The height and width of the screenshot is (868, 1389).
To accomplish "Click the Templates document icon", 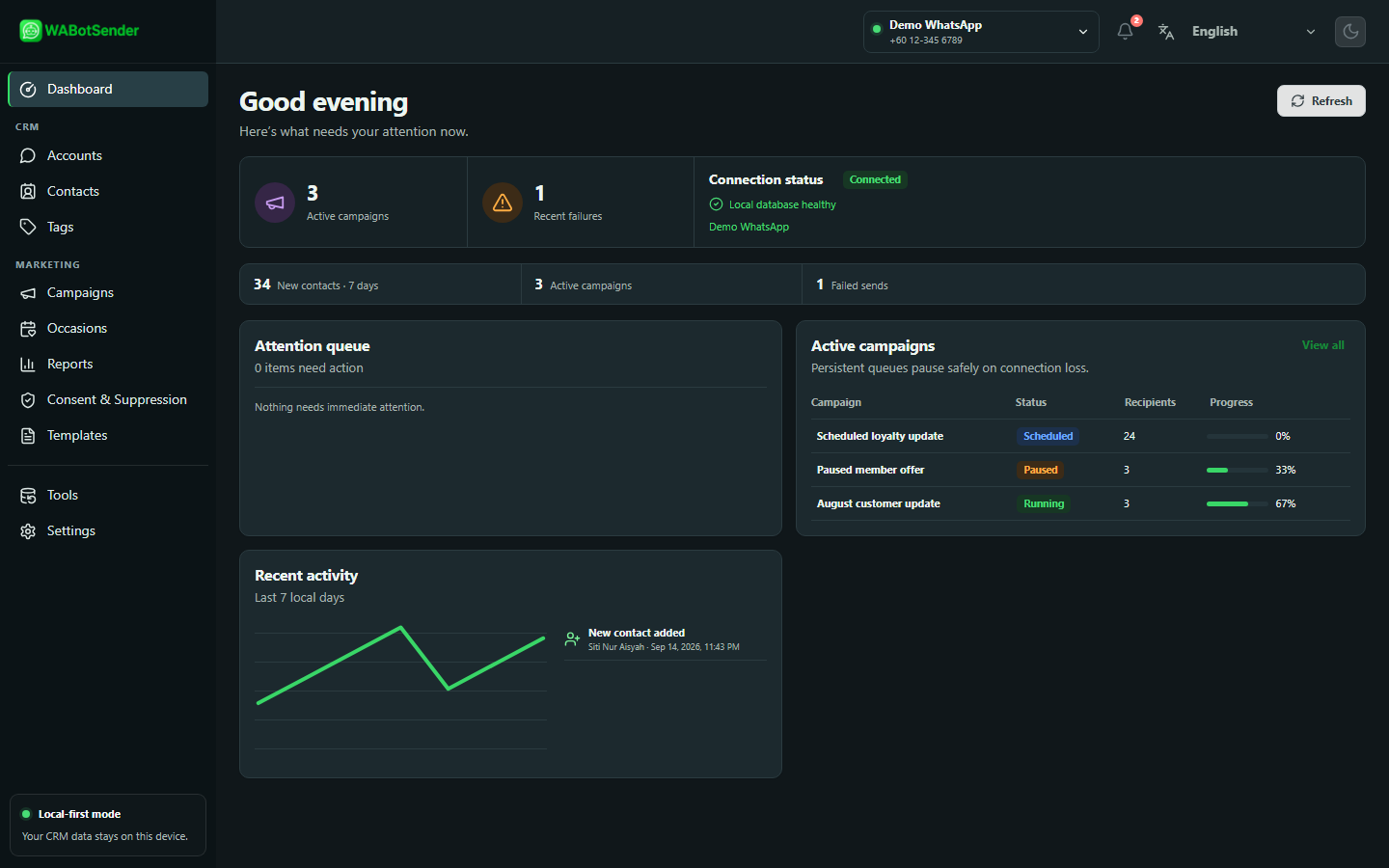I will pos(28,435).
